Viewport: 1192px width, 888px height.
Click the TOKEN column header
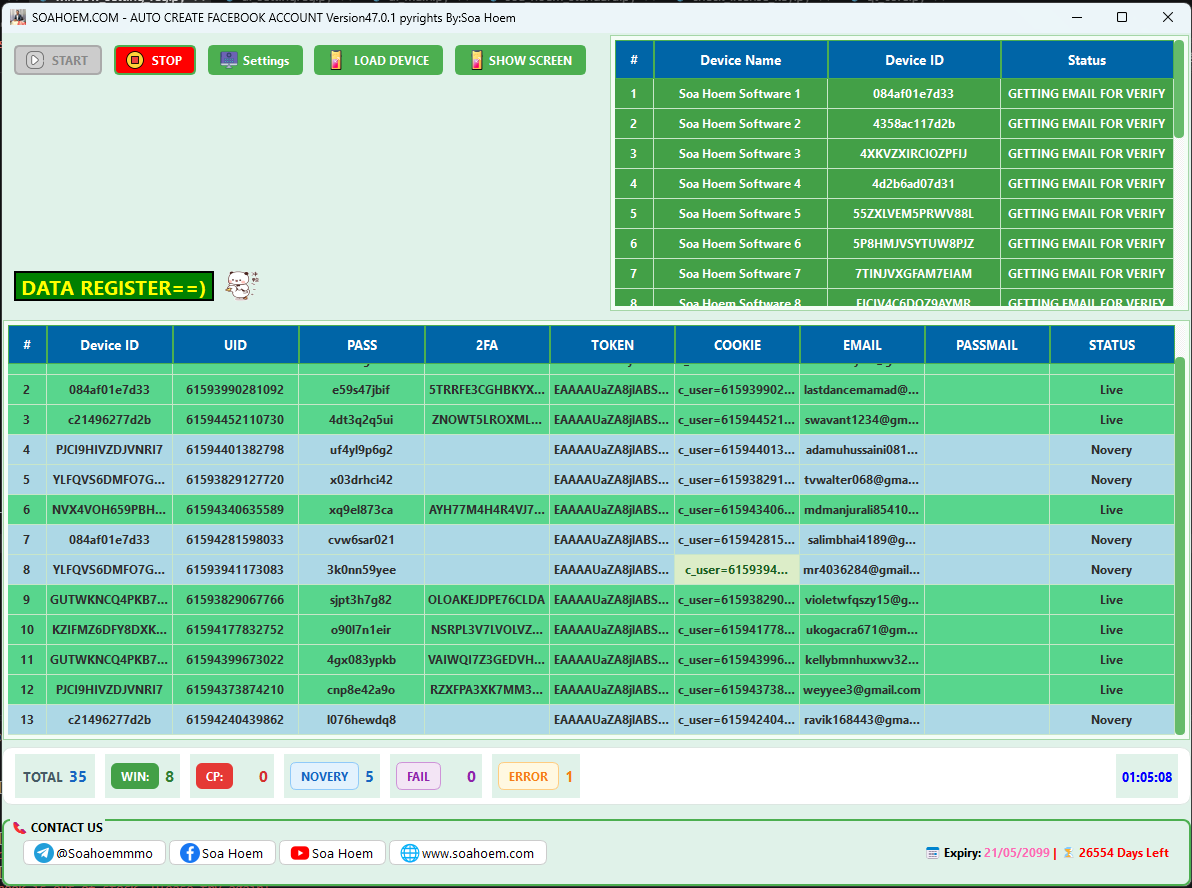(x=612, y=345)
